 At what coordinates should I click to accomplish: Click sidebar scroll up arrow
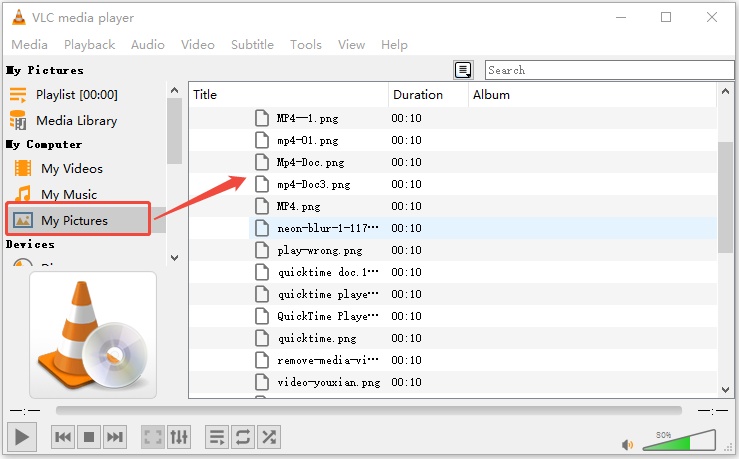[x=174, y=90]
